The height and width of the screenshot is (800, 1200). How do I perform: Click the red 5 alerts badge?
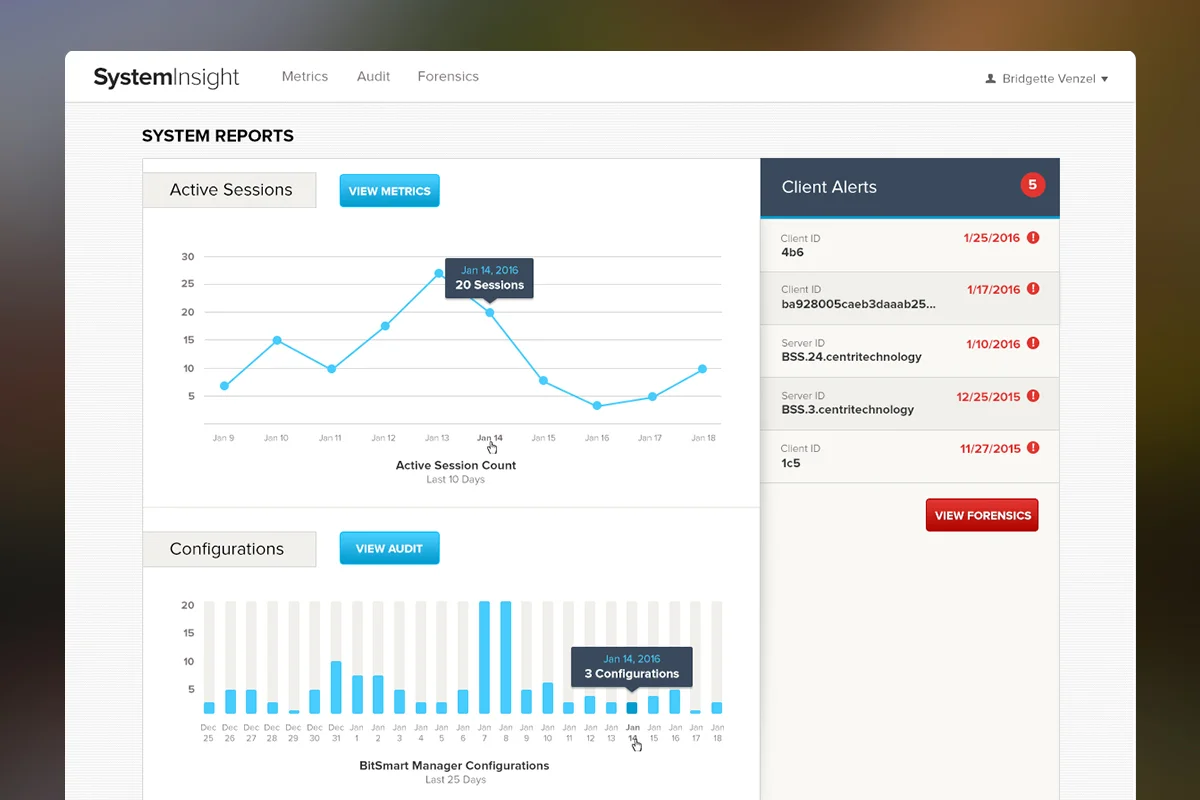point(1032,185)
